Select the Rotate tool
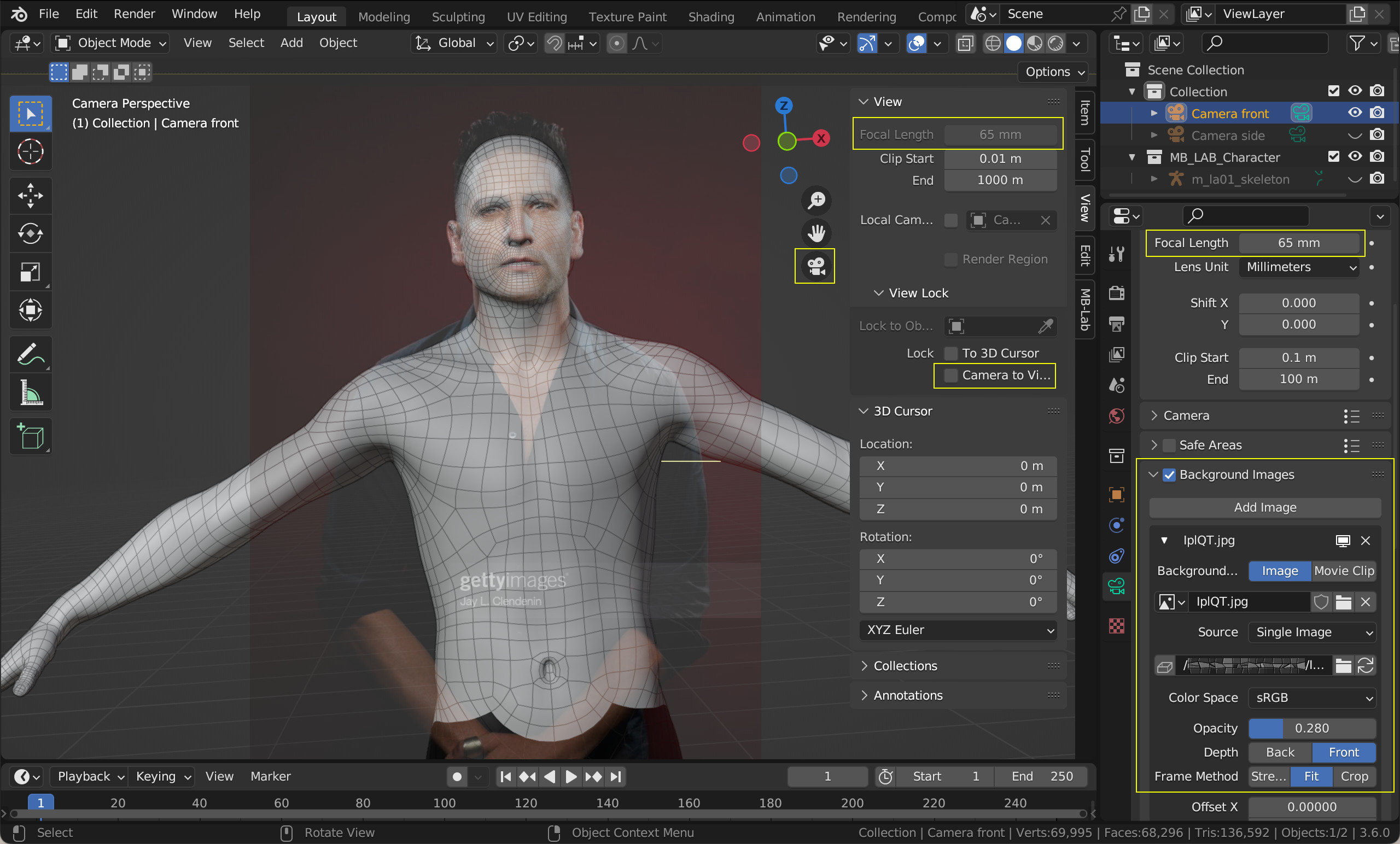Screen dimensions: 1400x844 30,233
